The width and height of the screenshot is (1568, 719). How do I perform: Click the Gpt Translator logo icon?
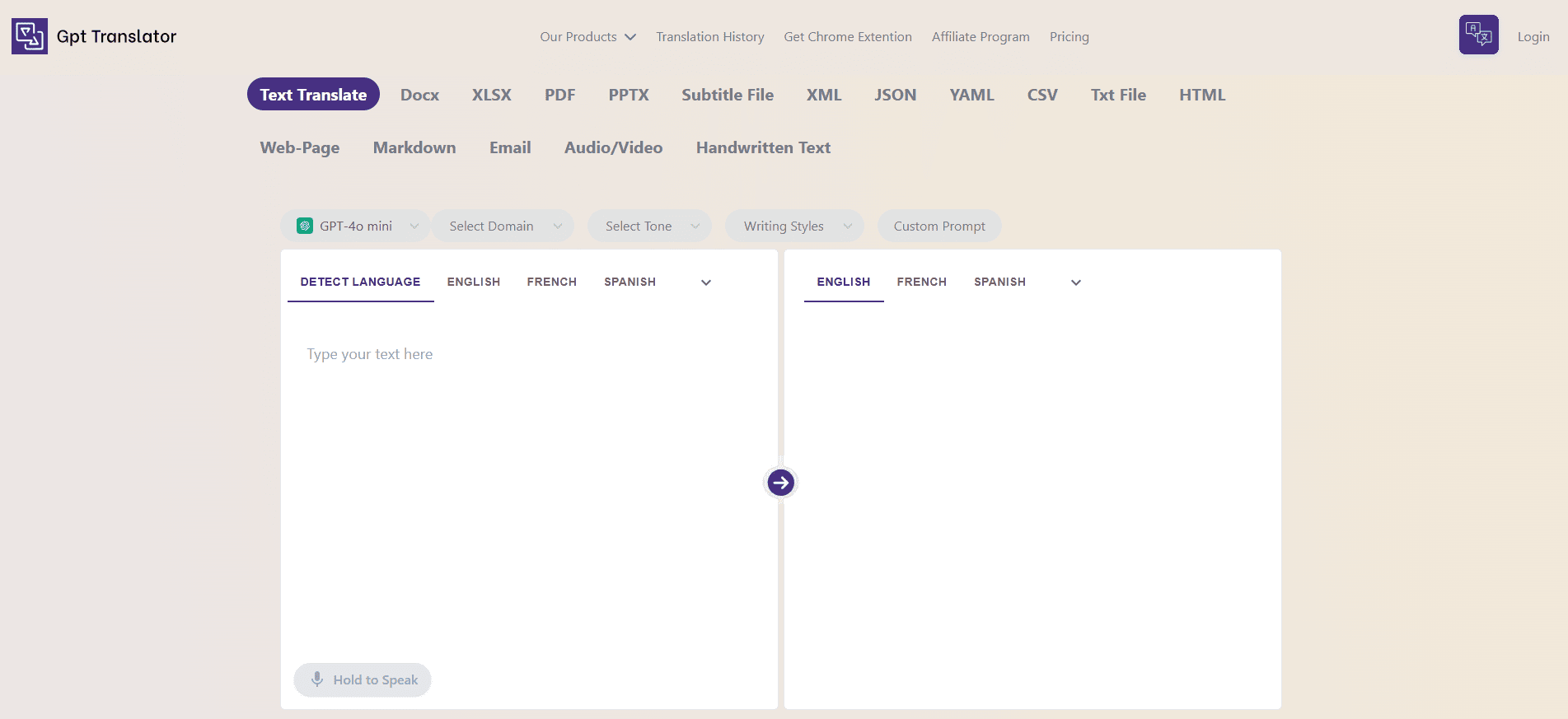[30, 36]
